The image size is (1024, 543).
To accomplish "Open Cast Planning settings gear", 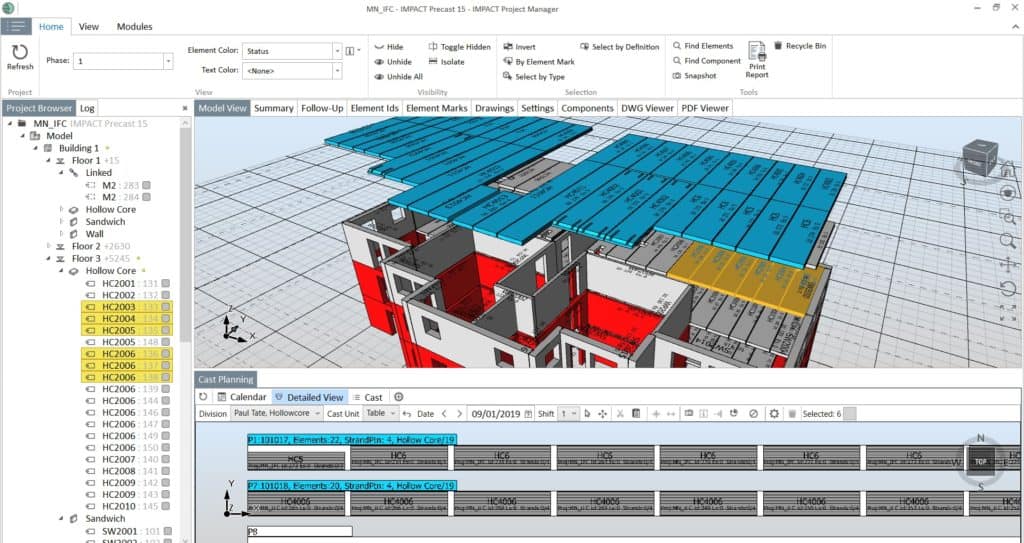I will pos(774,414).
